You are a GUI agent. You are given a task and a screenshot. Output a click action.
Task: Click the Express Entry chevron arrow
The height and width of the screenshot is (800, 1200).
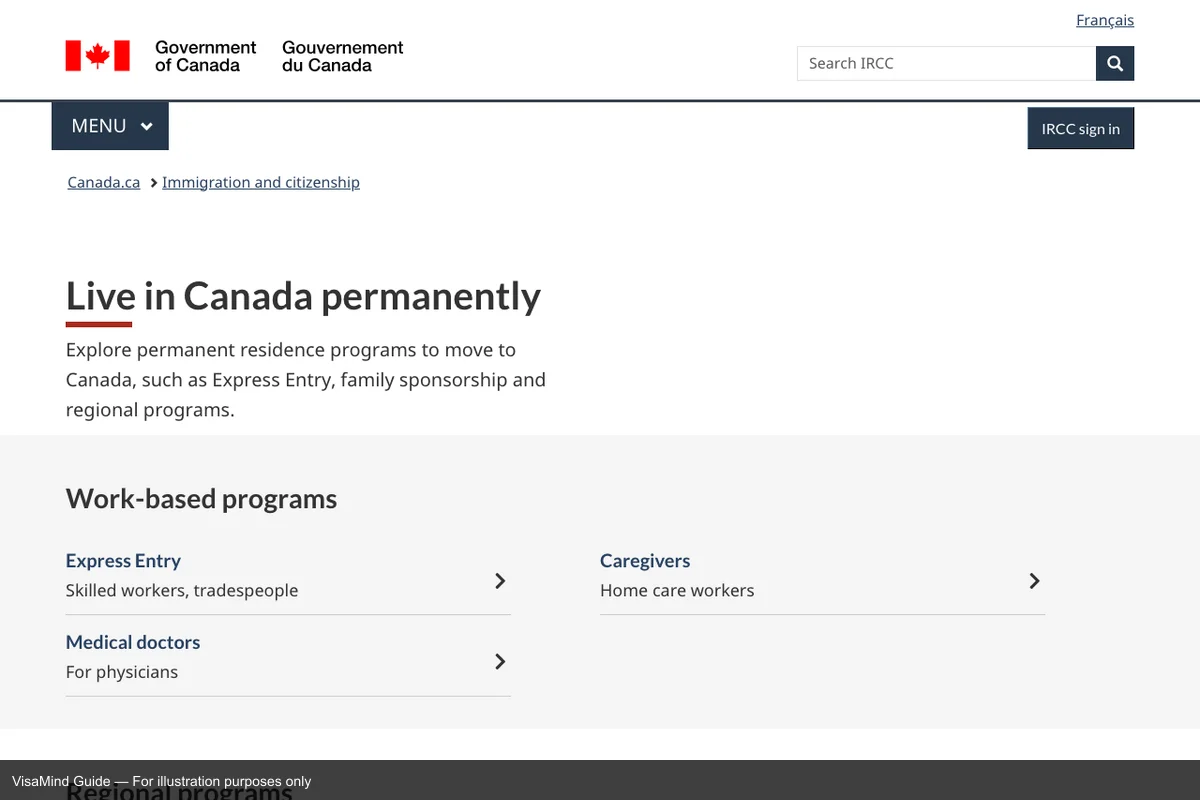tap(500, 581)
